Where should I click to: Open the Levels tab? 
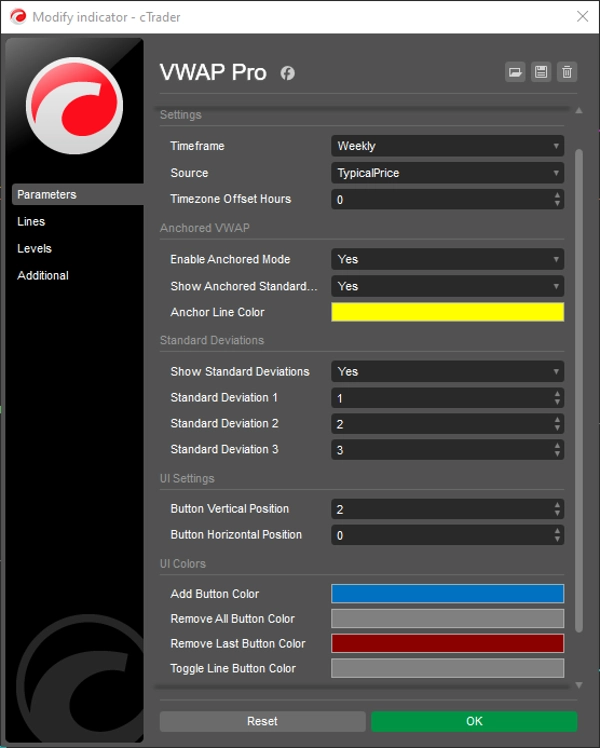(35, 249)
